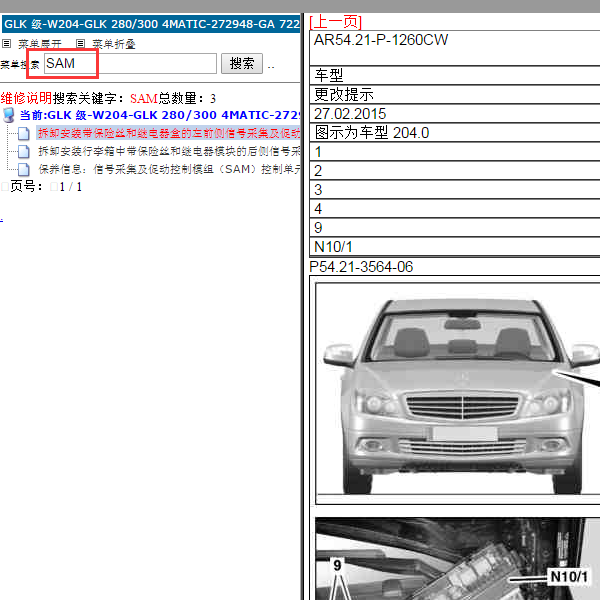
Task: Click table row numbered 4
Action: pos(455,209)
